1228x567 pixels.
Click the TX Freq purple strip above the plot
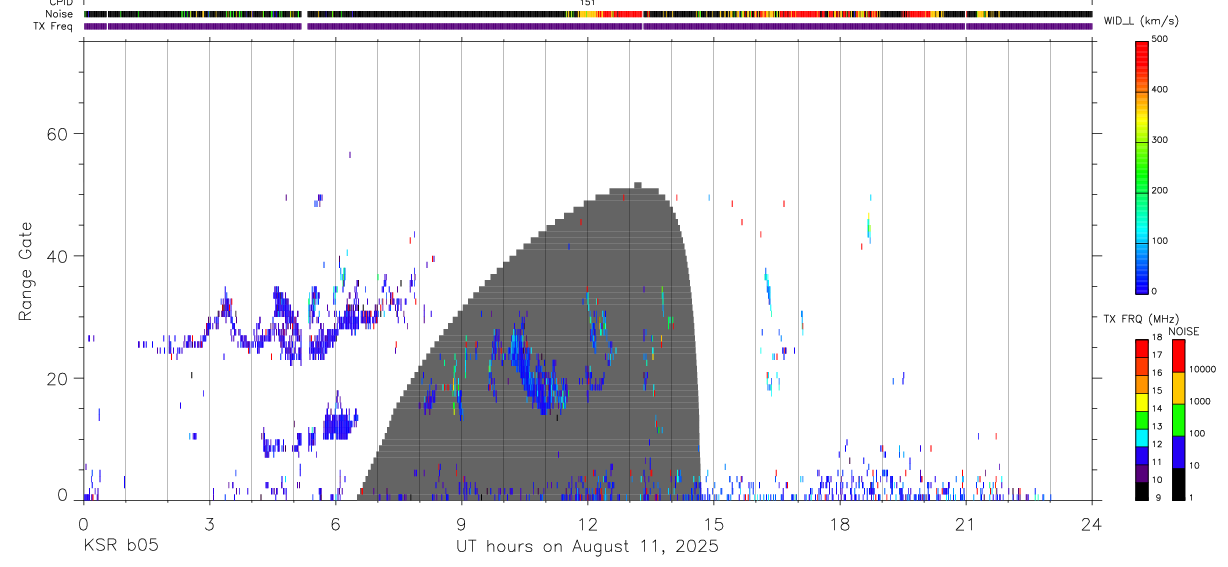587,26
